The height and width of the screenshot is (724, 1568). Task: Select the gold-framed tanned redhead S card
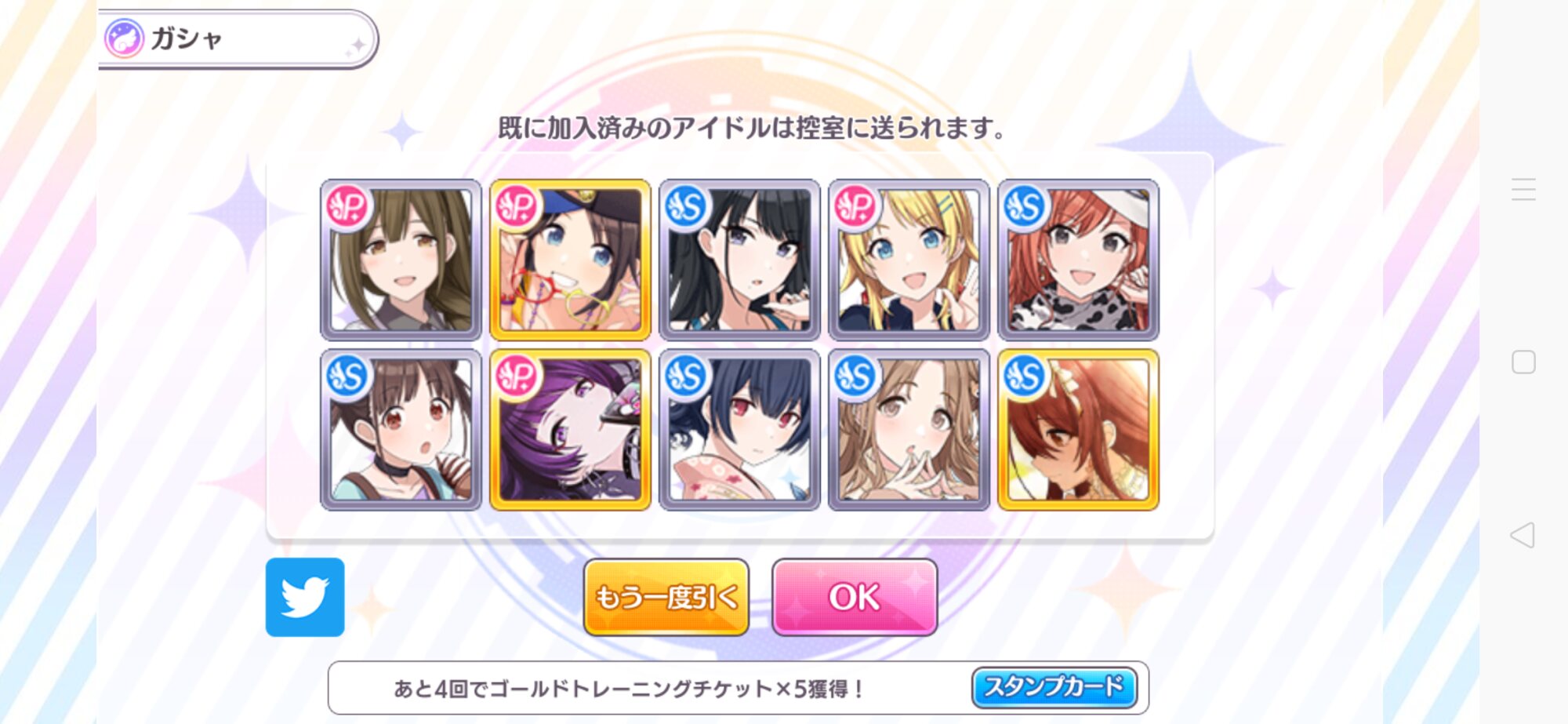click(1078, 430)
